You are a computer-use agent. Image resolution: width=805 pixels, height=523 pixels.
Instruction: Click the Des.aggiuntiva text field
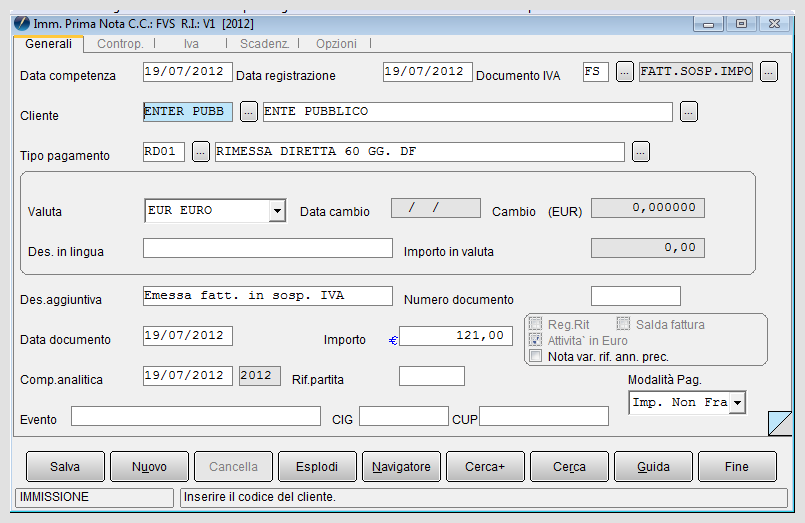[x=268, y=296]
